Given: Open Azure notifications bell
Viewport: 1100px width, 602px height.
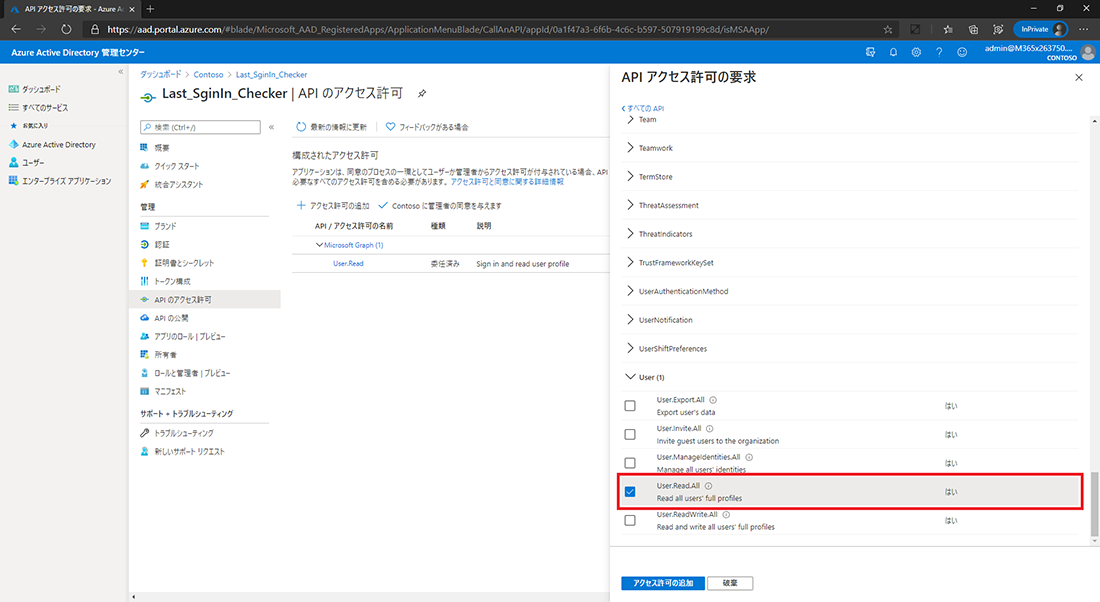Looking at the screenshot, I should pyautogui.click(x=893, y=53).
